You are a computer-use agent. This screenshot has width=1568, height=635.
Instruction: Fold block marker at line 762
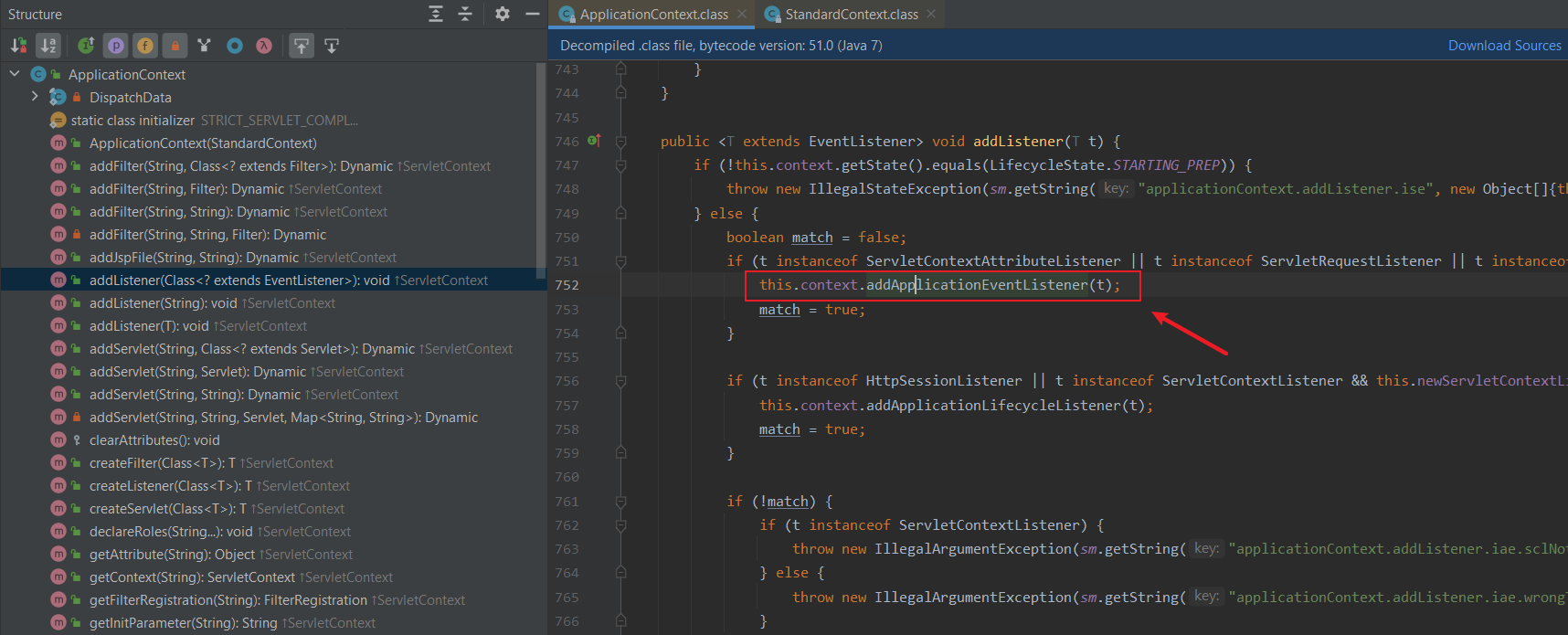(620, 525)
